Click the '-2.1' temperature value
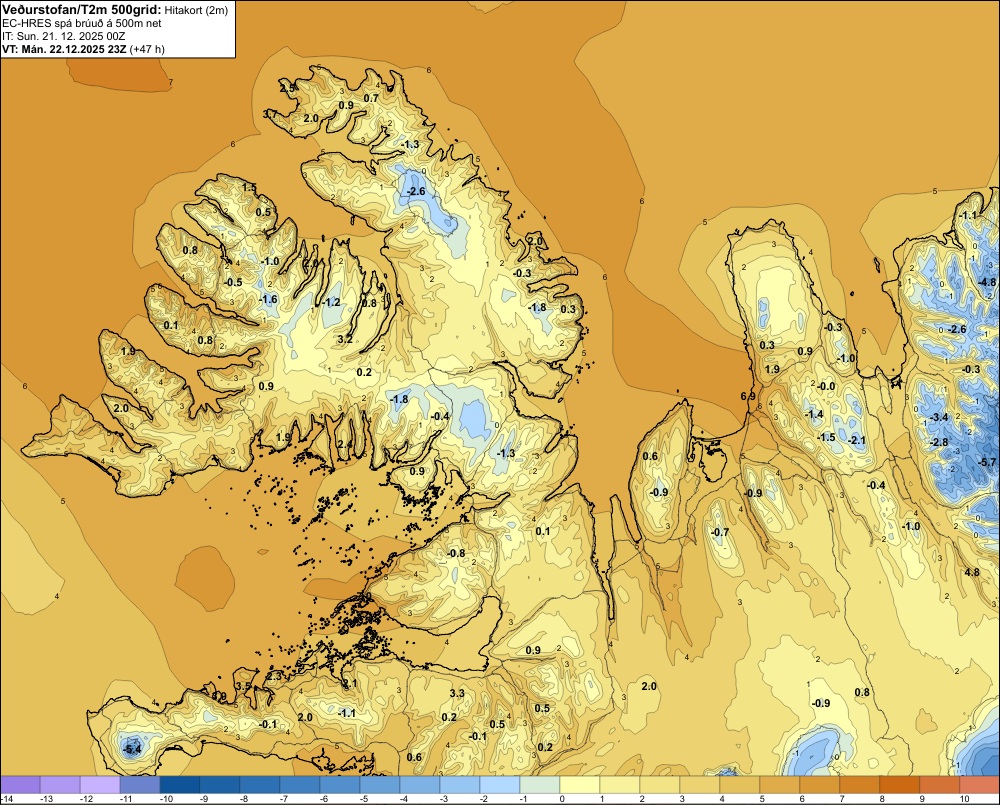 click(x=857, y=440)
